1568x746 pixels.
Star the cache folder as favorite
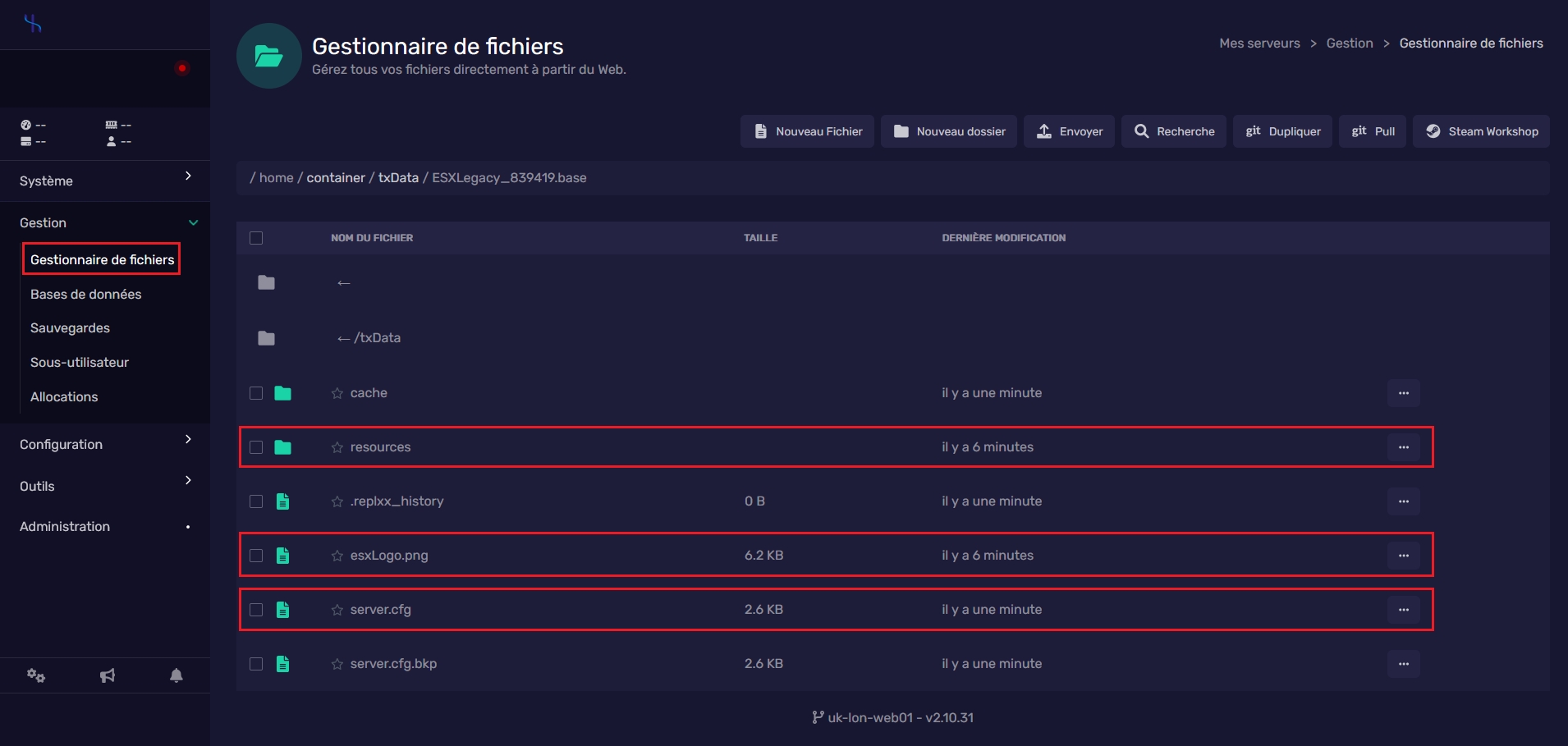[x=337, y=393]
